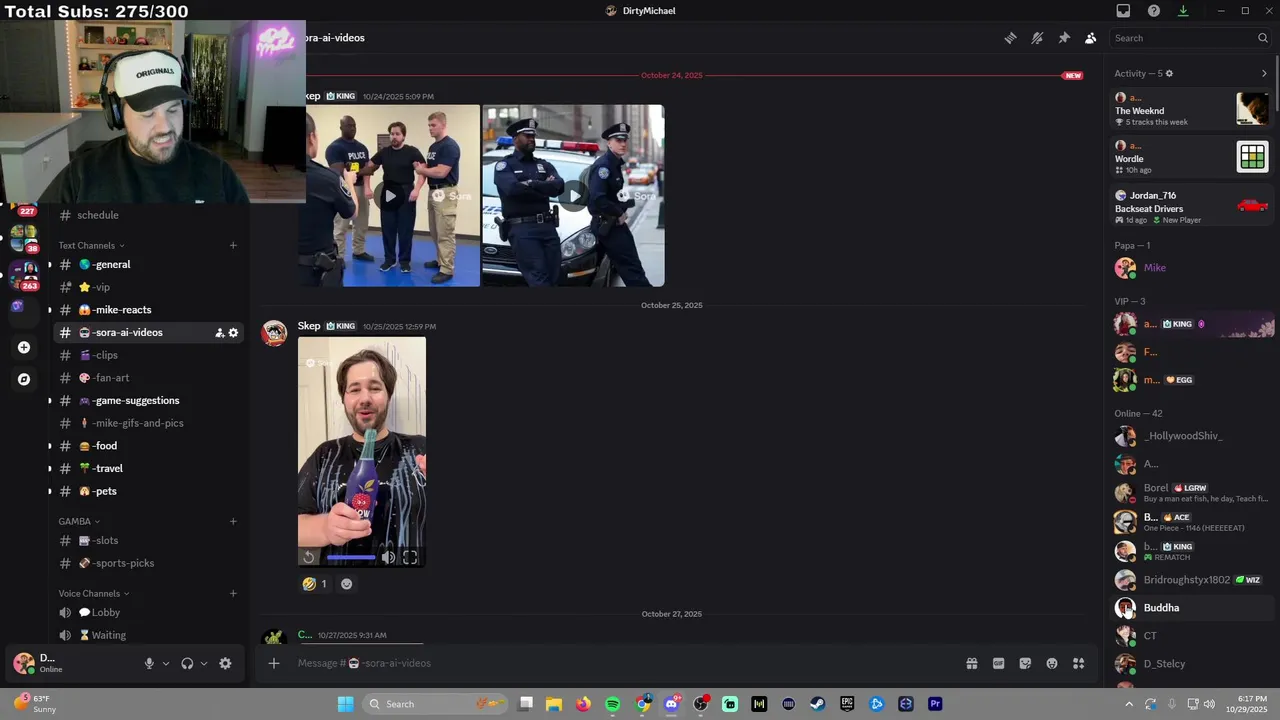This screenshot has width=1280, height=720.
Task: Open Backseat Drivers activity card
Action: (x=1192, y=207)
